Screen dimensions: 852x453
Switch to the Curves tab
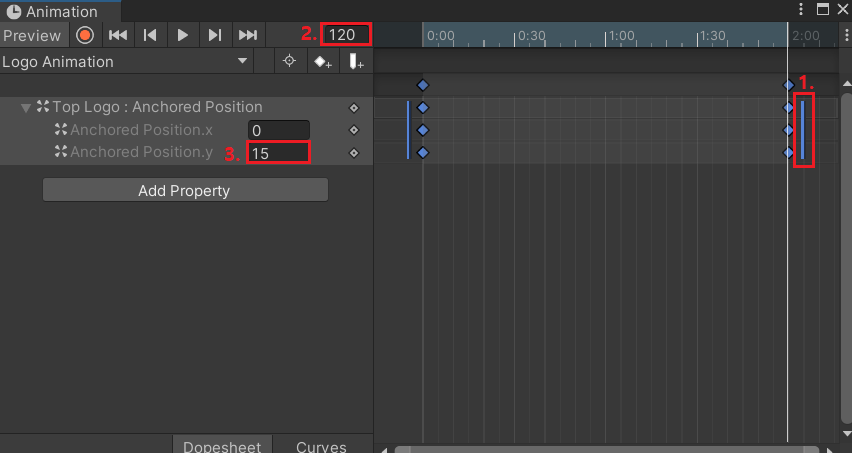click(x=321, y=445)
